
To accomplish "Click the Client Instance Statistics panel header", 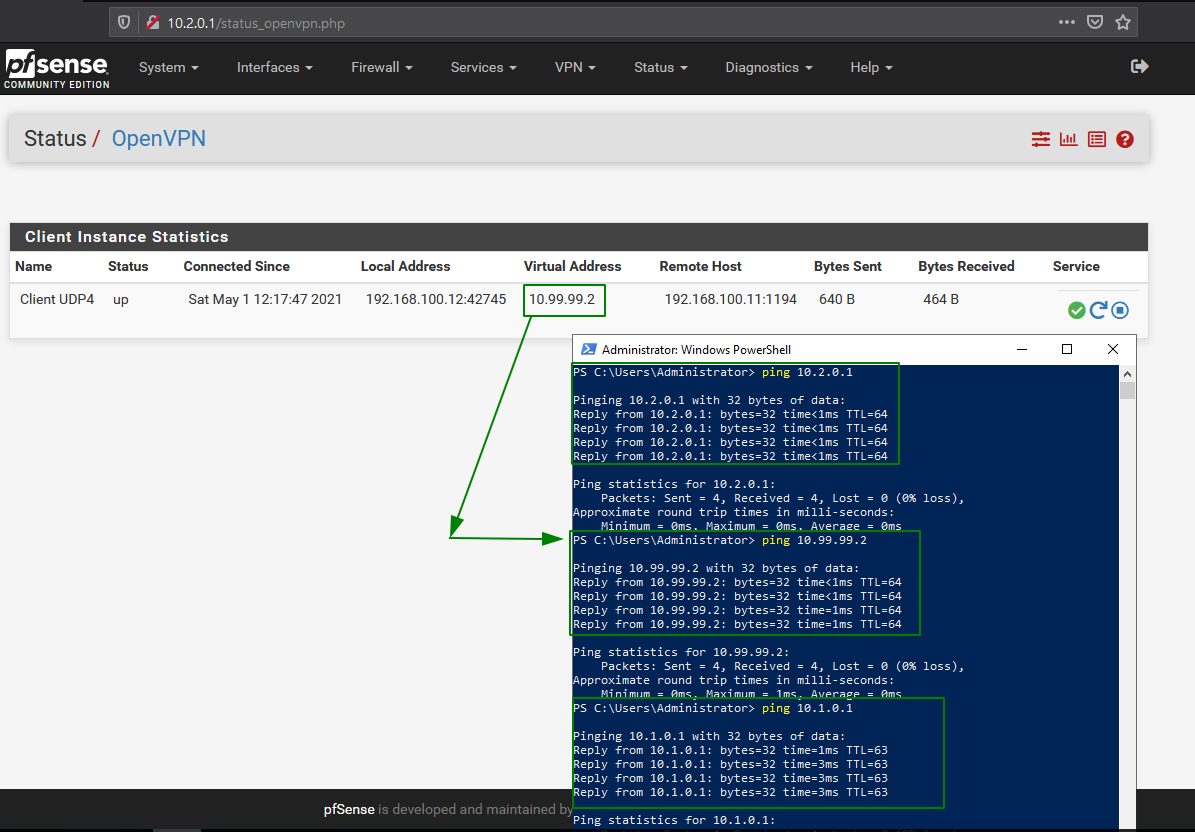I will tap(578, 237).
